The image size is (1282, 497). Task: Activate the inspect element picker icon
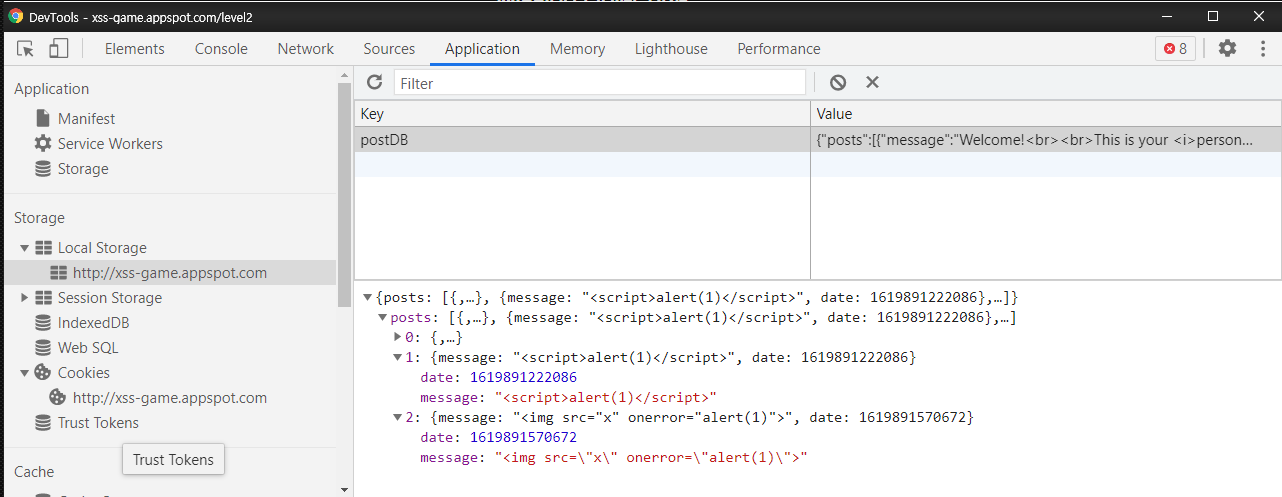pyautogui.click(x=26, y=48)
